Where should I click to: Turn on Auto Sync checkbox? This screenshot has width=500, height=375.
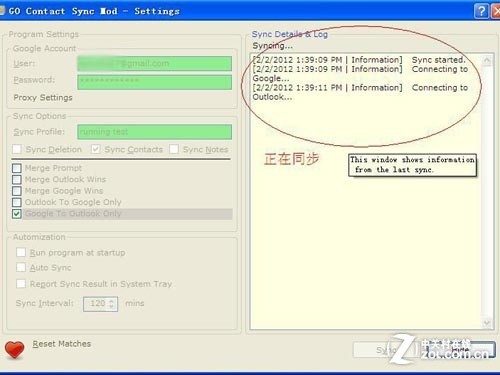coord(21,267)
